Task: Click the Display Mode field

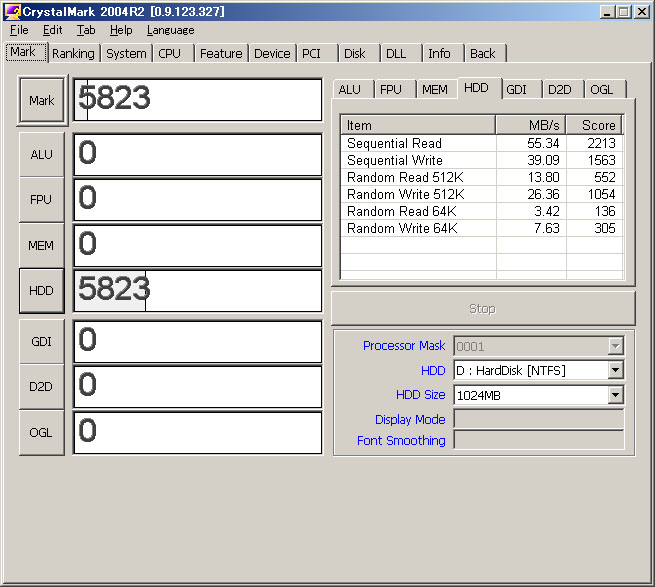Action: (x=539, y=419)
